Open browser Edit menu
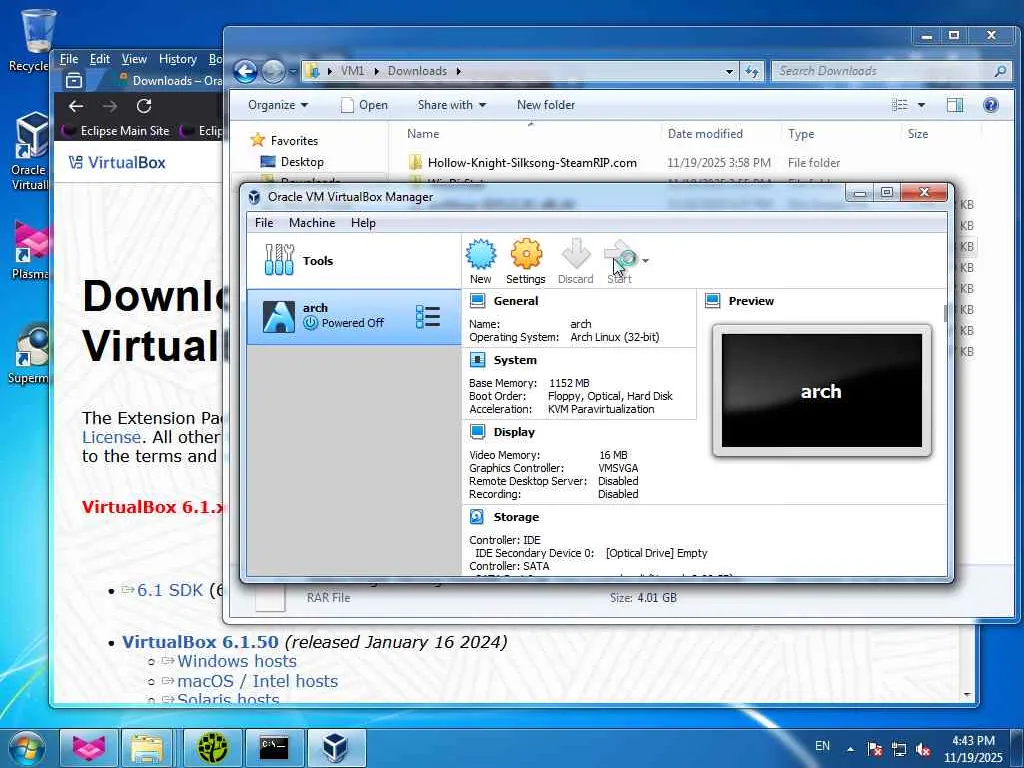1024x768 pixels. [x=100, y=59]
